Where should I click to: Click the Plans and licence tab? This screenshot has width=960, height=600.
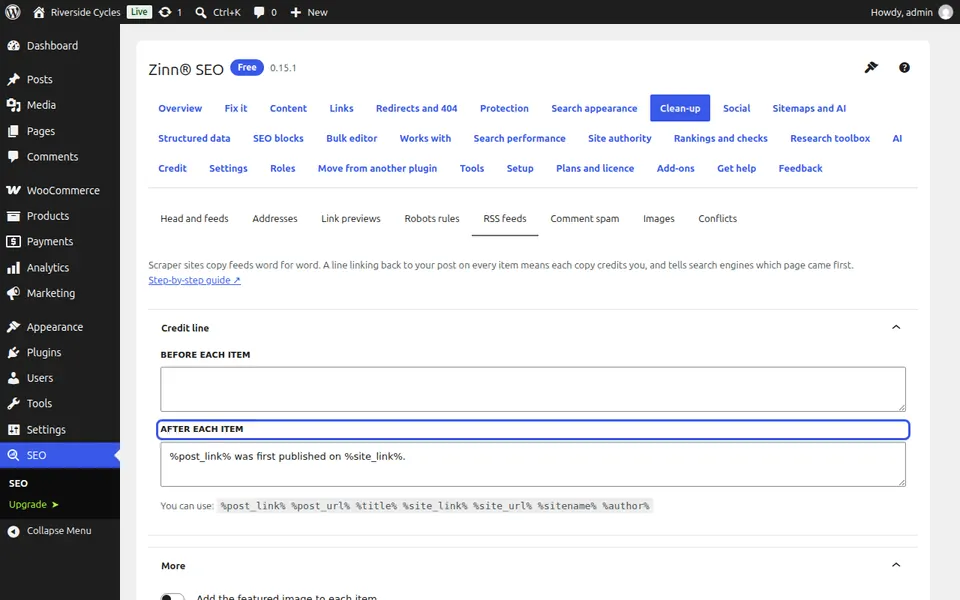[594, 168]
